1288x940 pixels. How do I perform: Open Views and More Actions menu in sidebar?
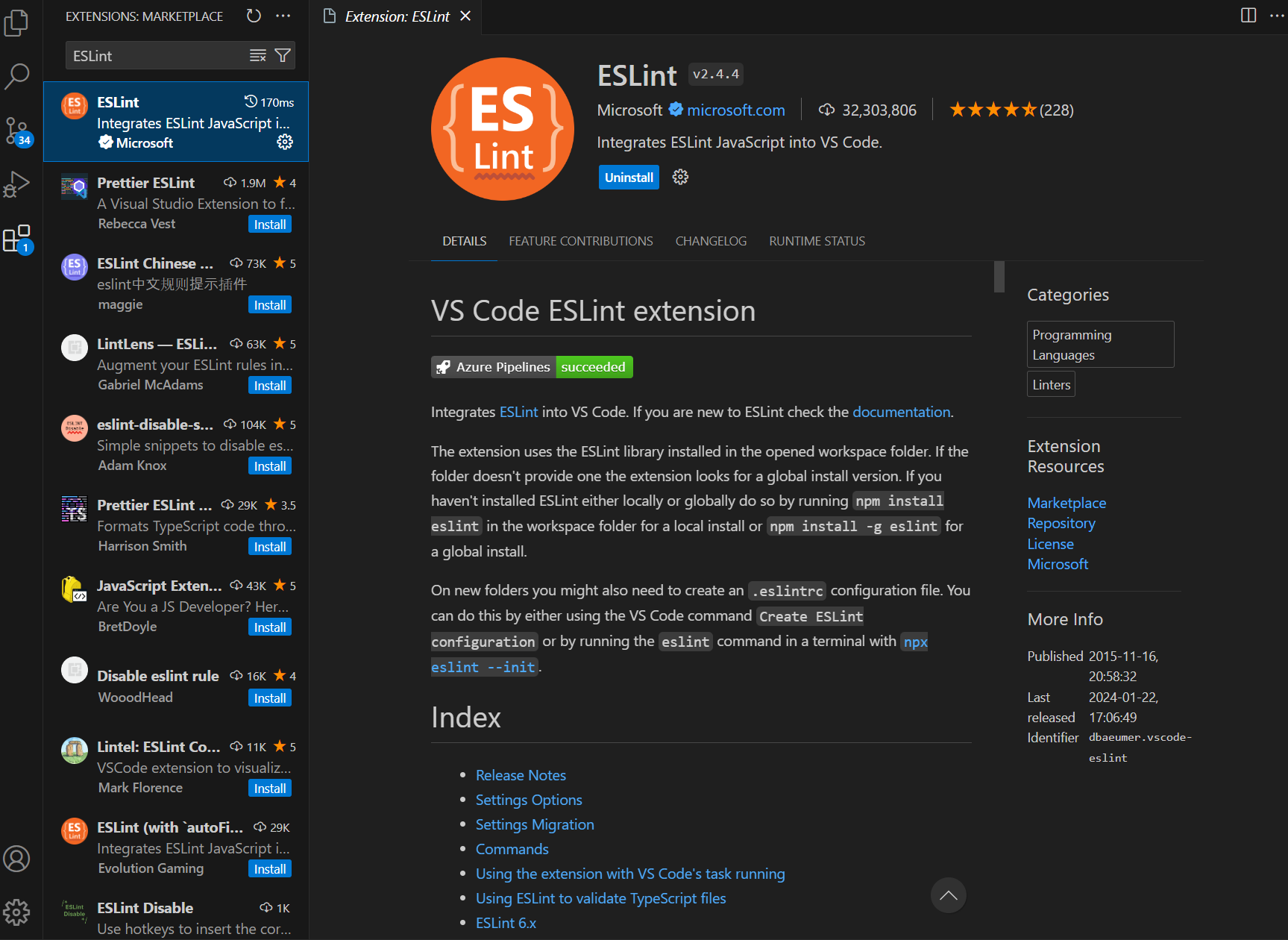click(283, 16)
